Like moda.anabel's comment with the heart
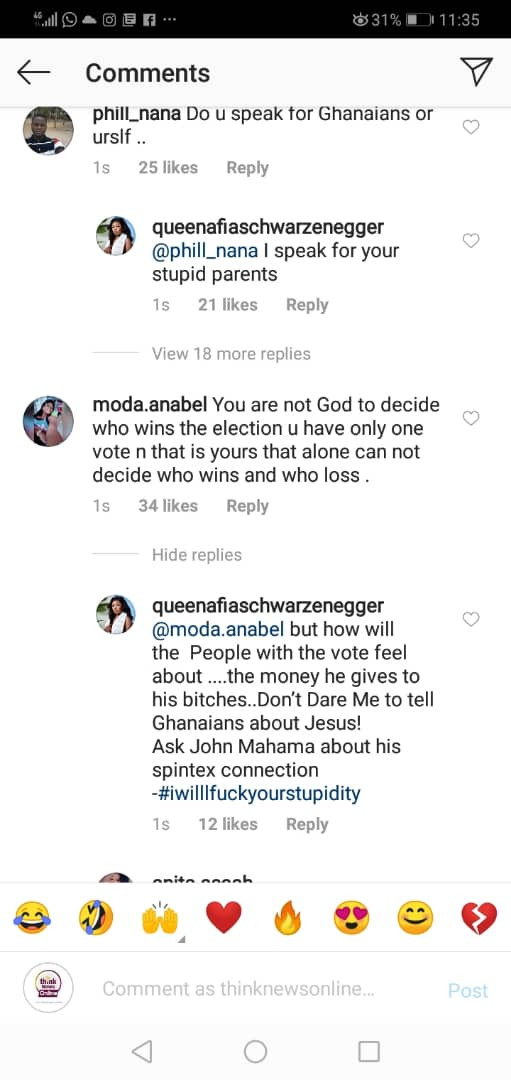511x1080 pixels. 470,418
